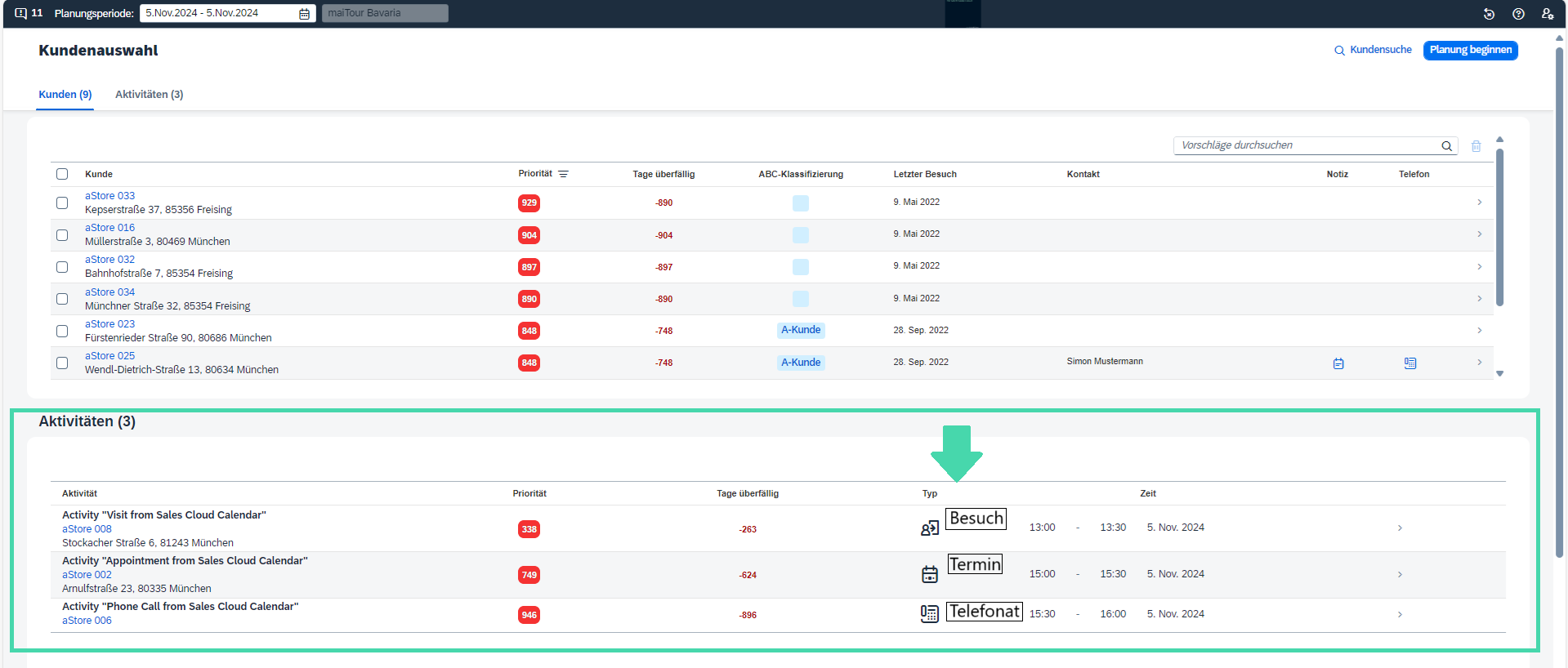Click the A-Kunde tag for aStore 023

(x=801, y=330)
